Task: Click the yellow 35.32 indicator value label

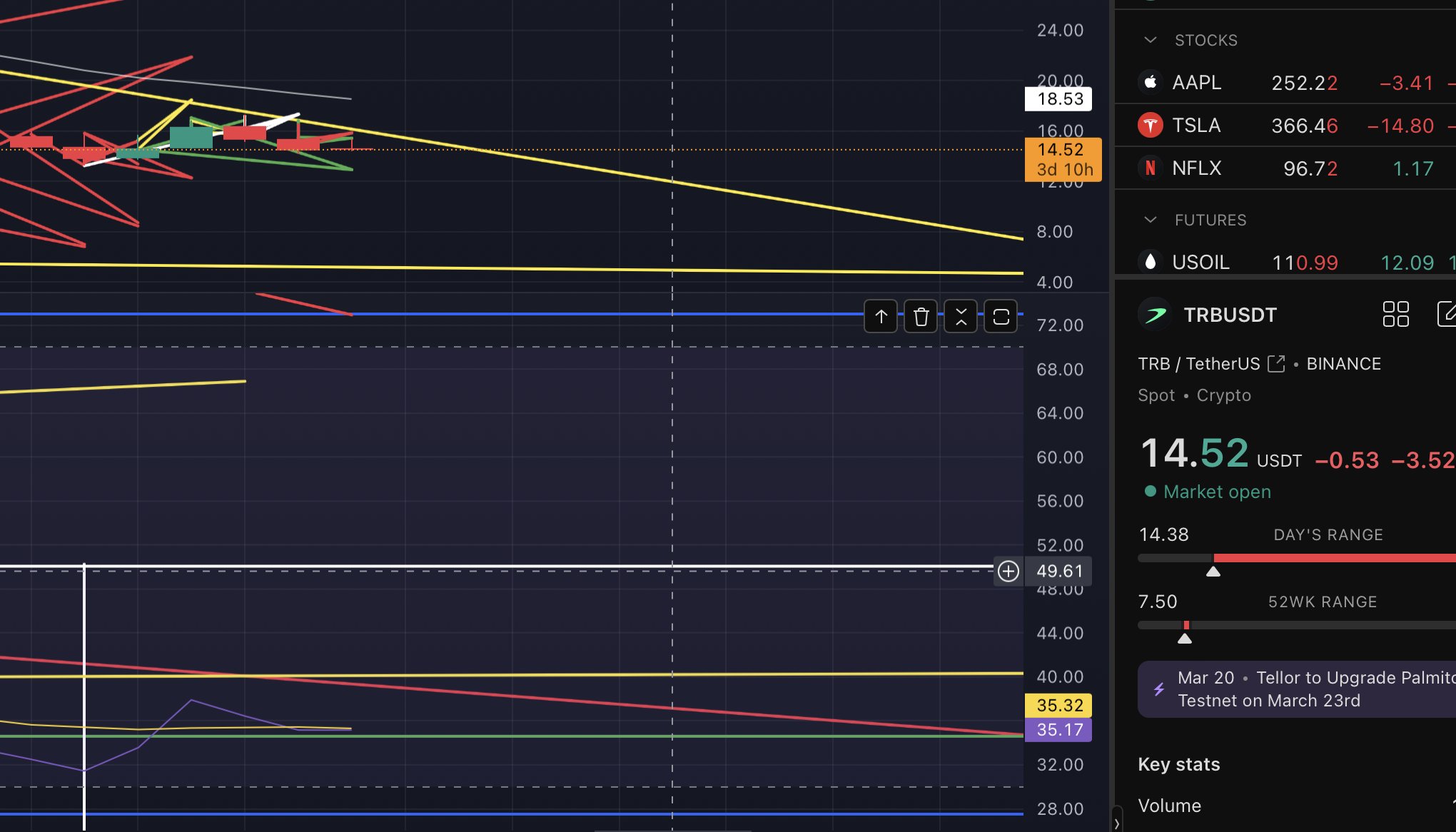Action: tap(1059, 705)
